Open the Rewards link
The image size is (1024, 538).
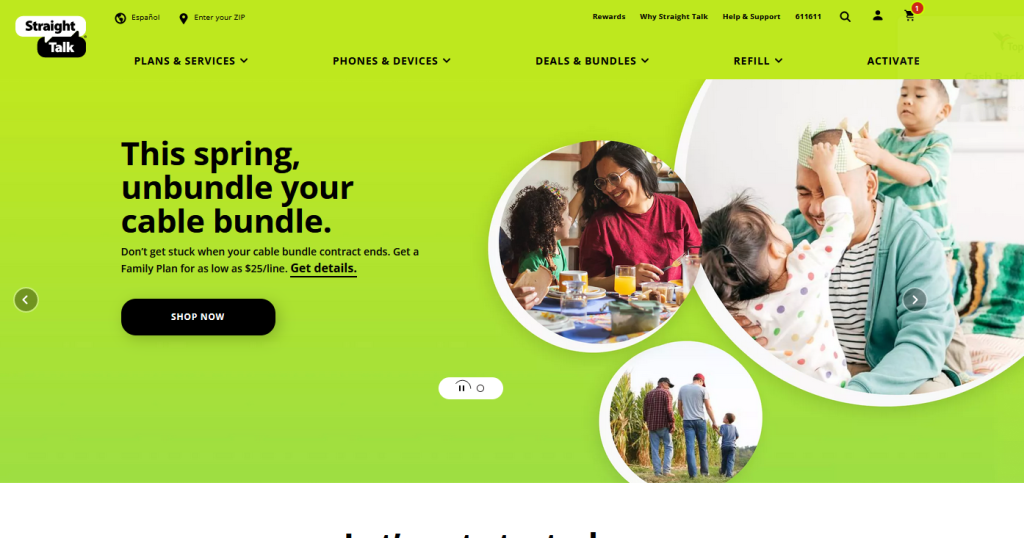coord(609,17)
